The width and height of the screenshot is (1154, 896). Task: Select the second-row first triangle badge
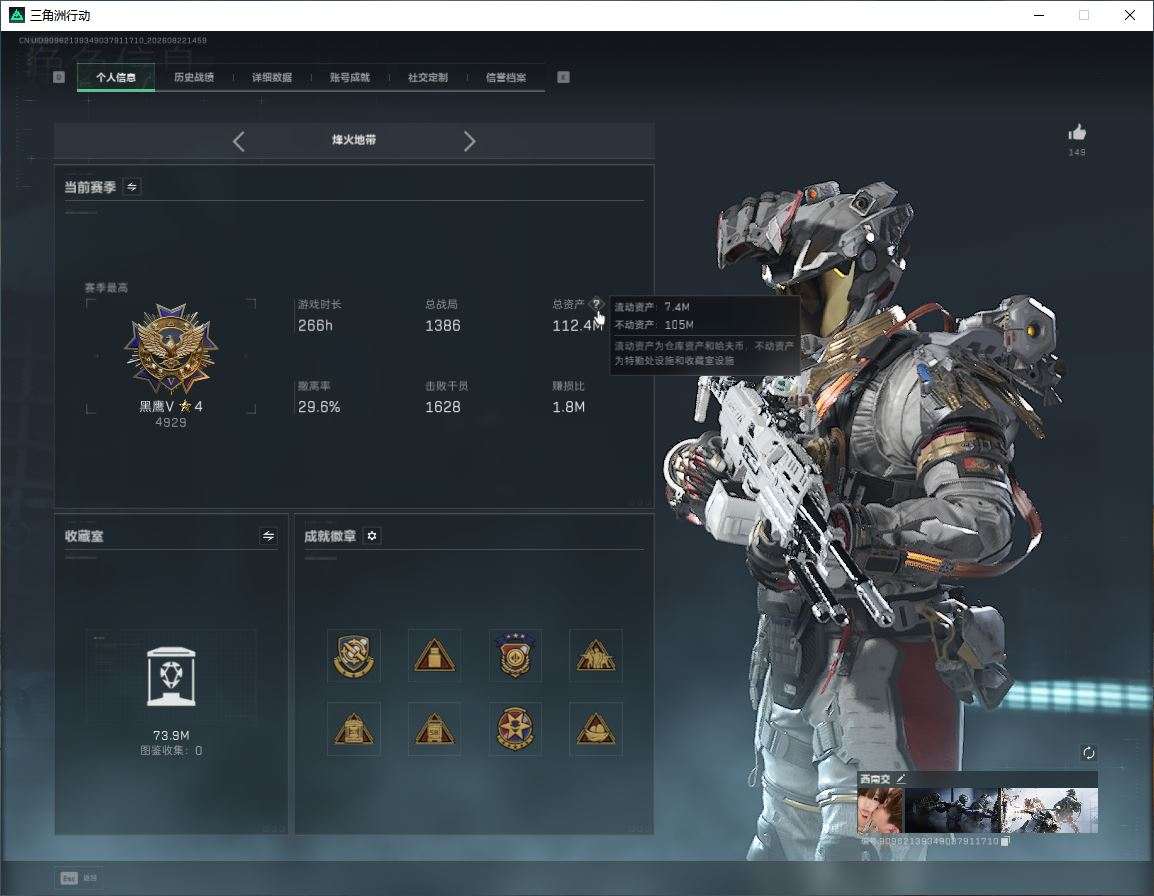pyautogui.click(x=354, y=729)
